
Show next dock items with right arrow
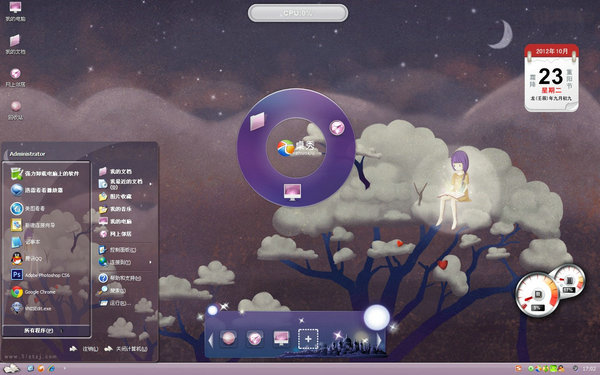point(379,340)
